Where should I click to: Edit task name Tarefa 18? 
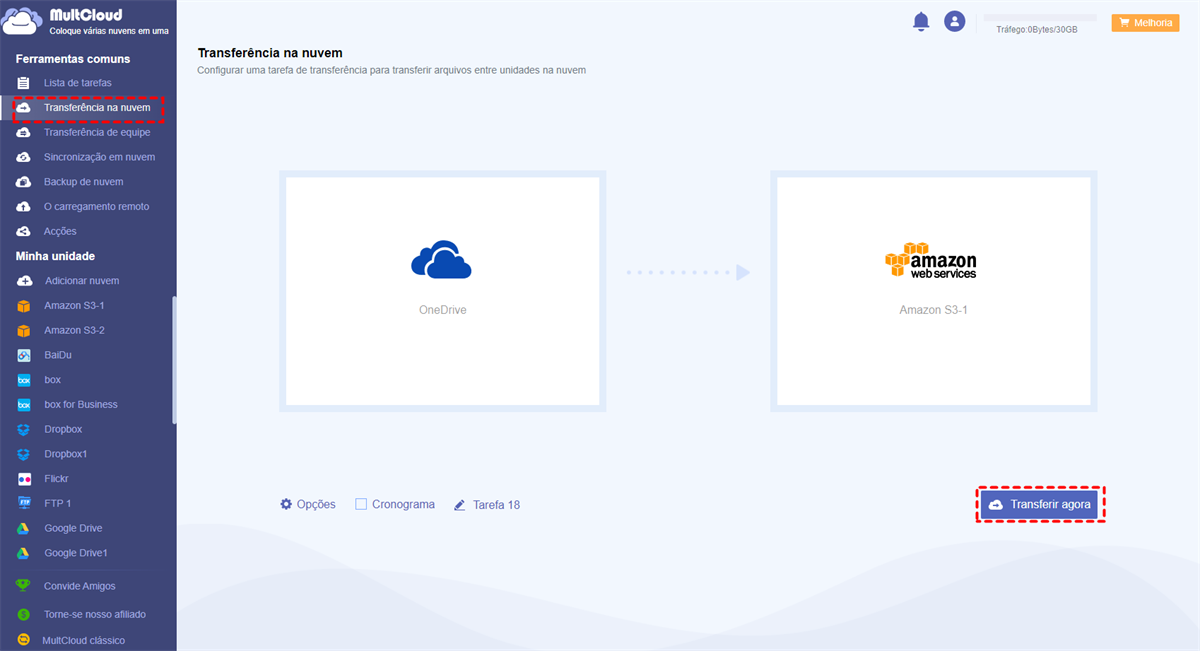pos(496,505)
